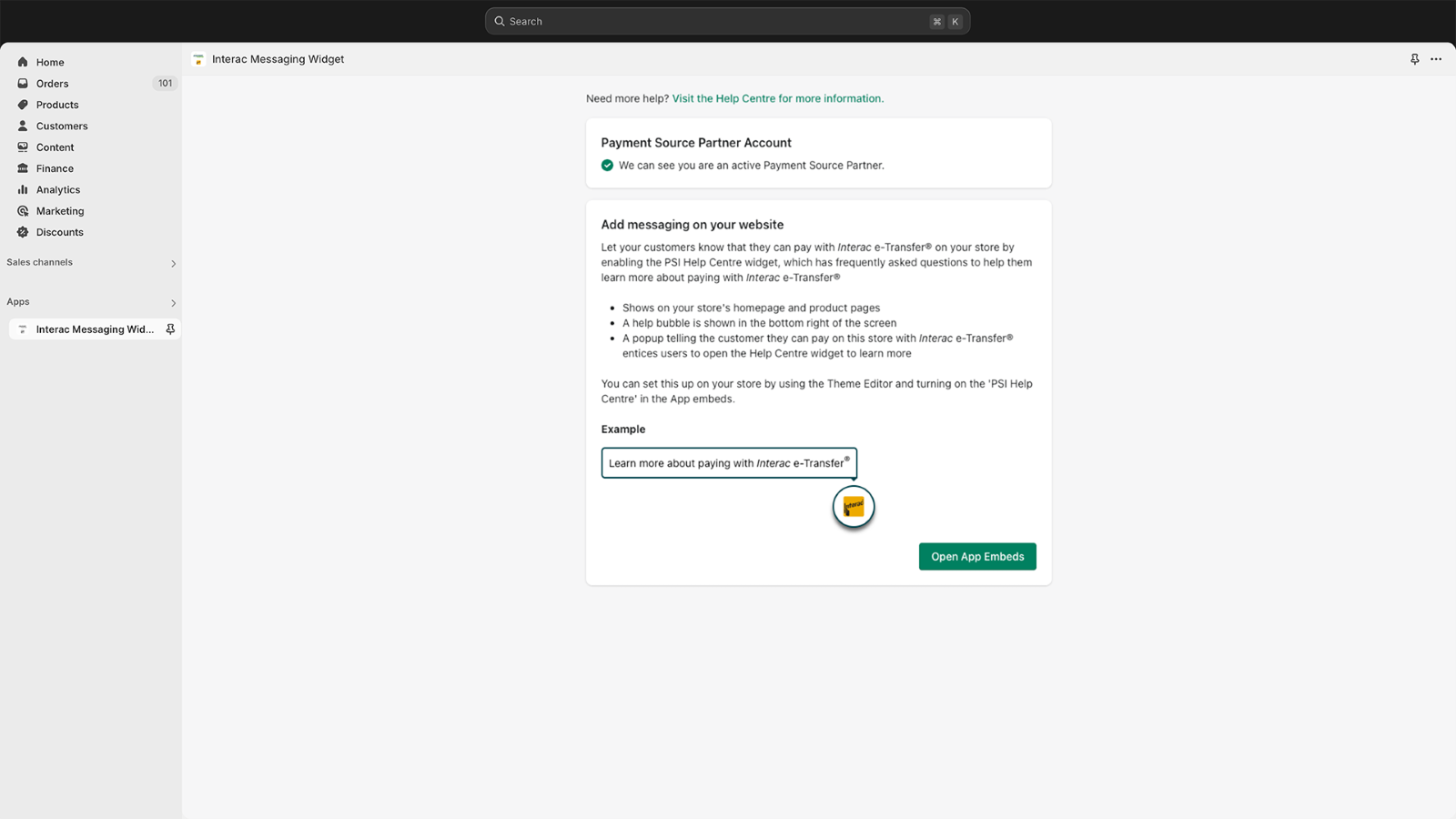
Task: Open the Finance section
Action: point(55,168)
